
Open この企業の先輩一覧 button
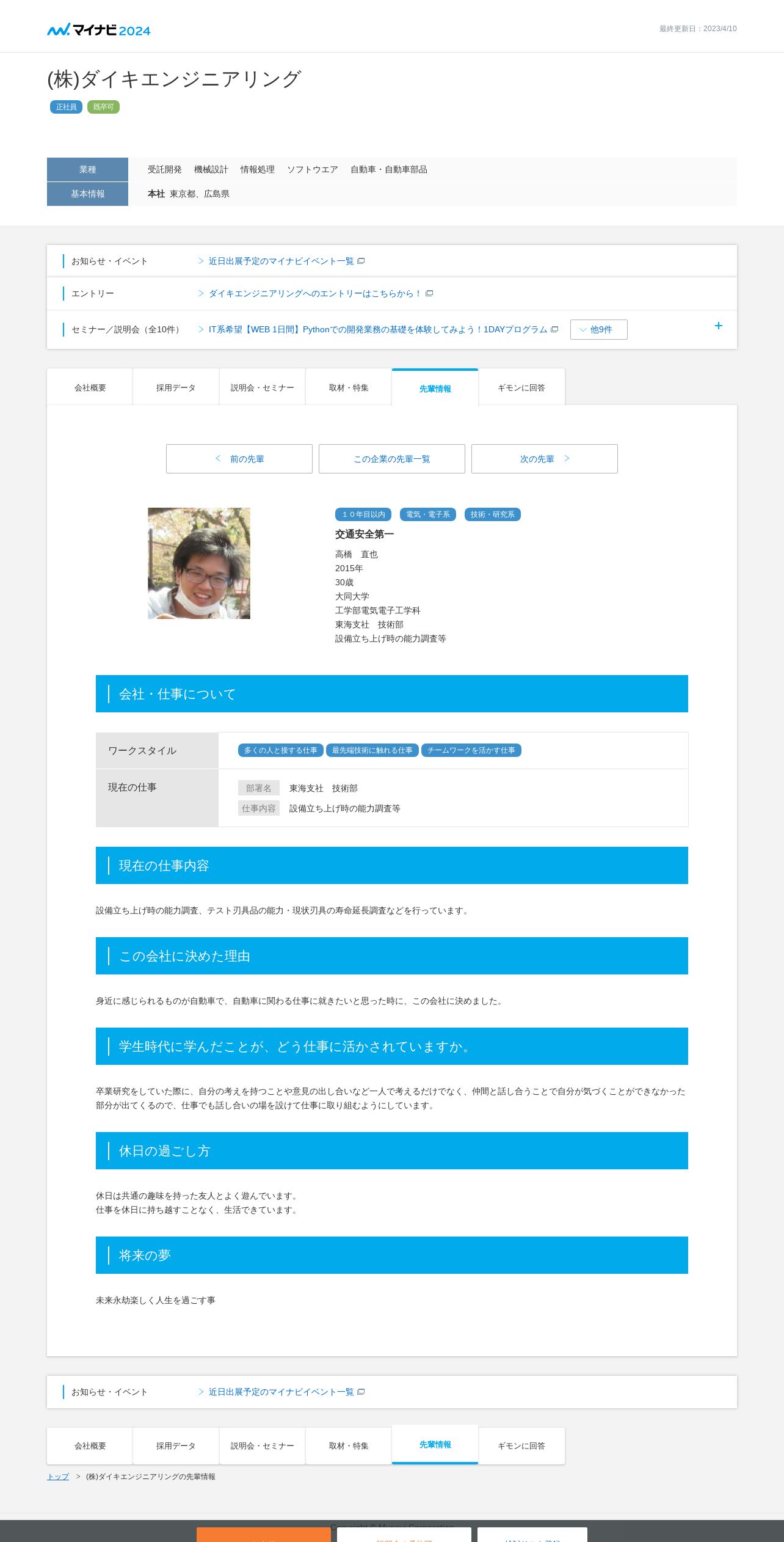[392, 459]
